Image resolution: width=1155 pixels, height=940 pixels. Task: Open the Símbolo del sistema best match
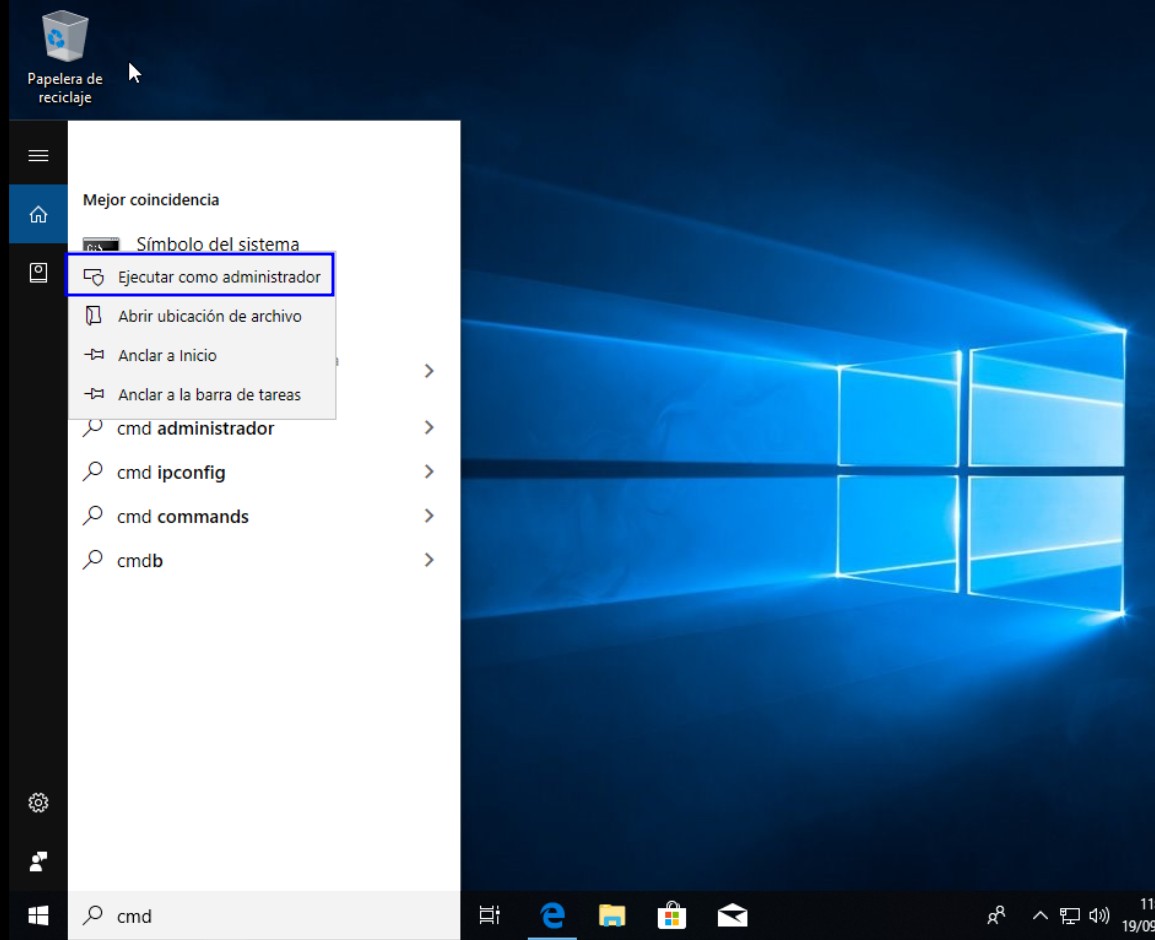point(217,243)
